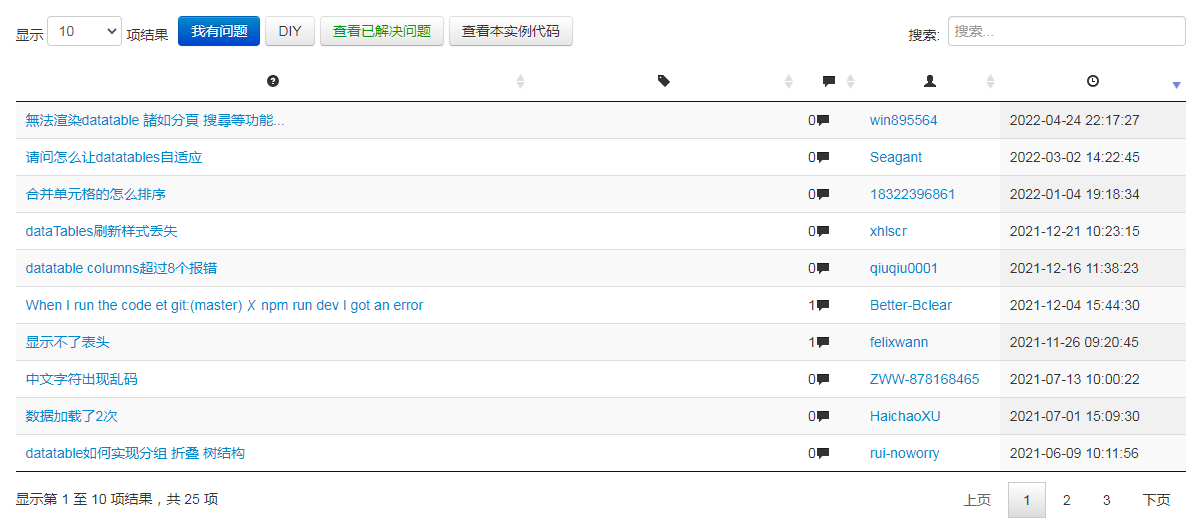The height and width of the screenshot is (531, 1201).
Task: Open 查看本实例代码 button
Action: click(x=511, y=31)
